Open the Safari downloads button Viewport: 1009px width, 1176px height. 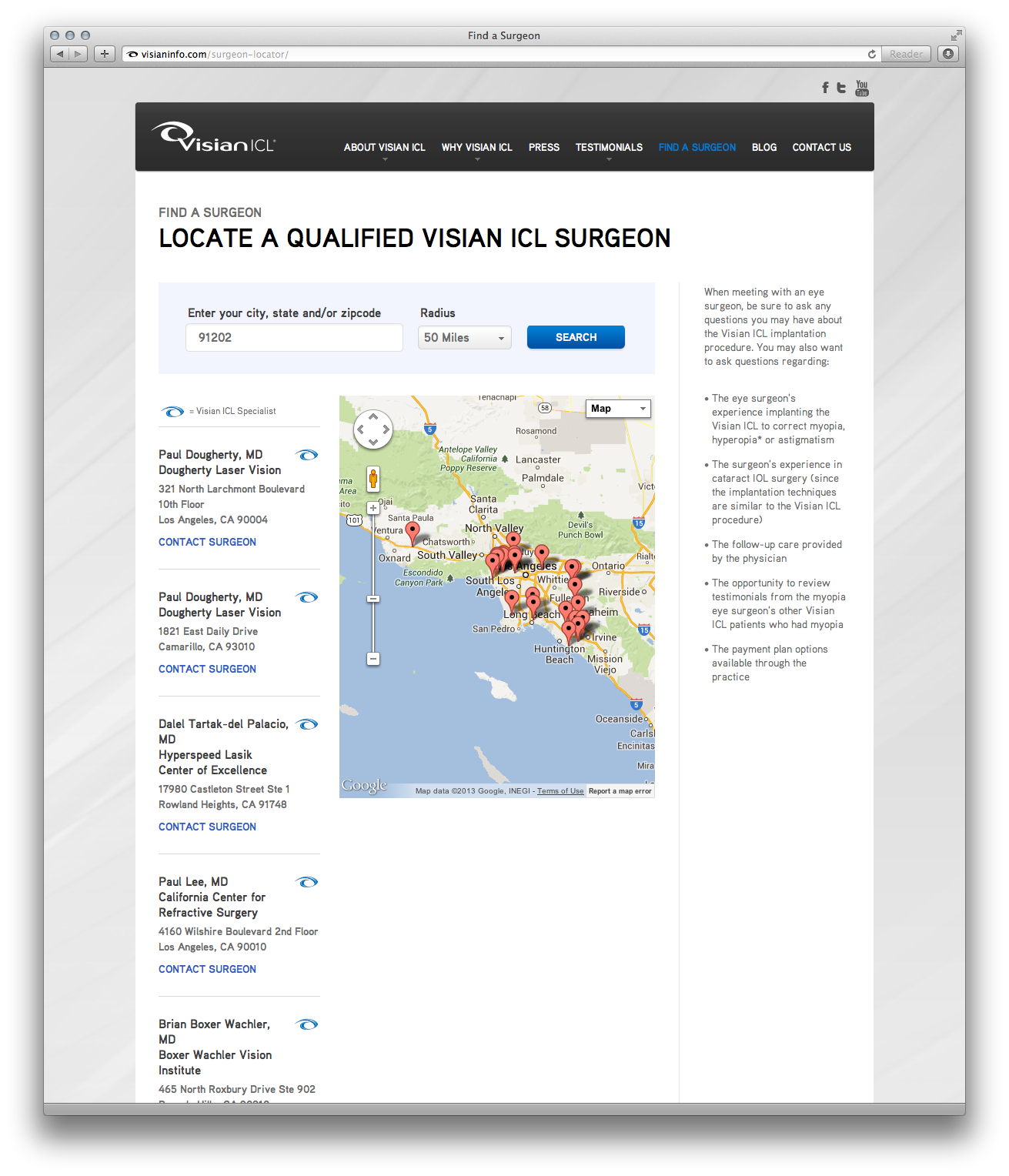[948, 54]
